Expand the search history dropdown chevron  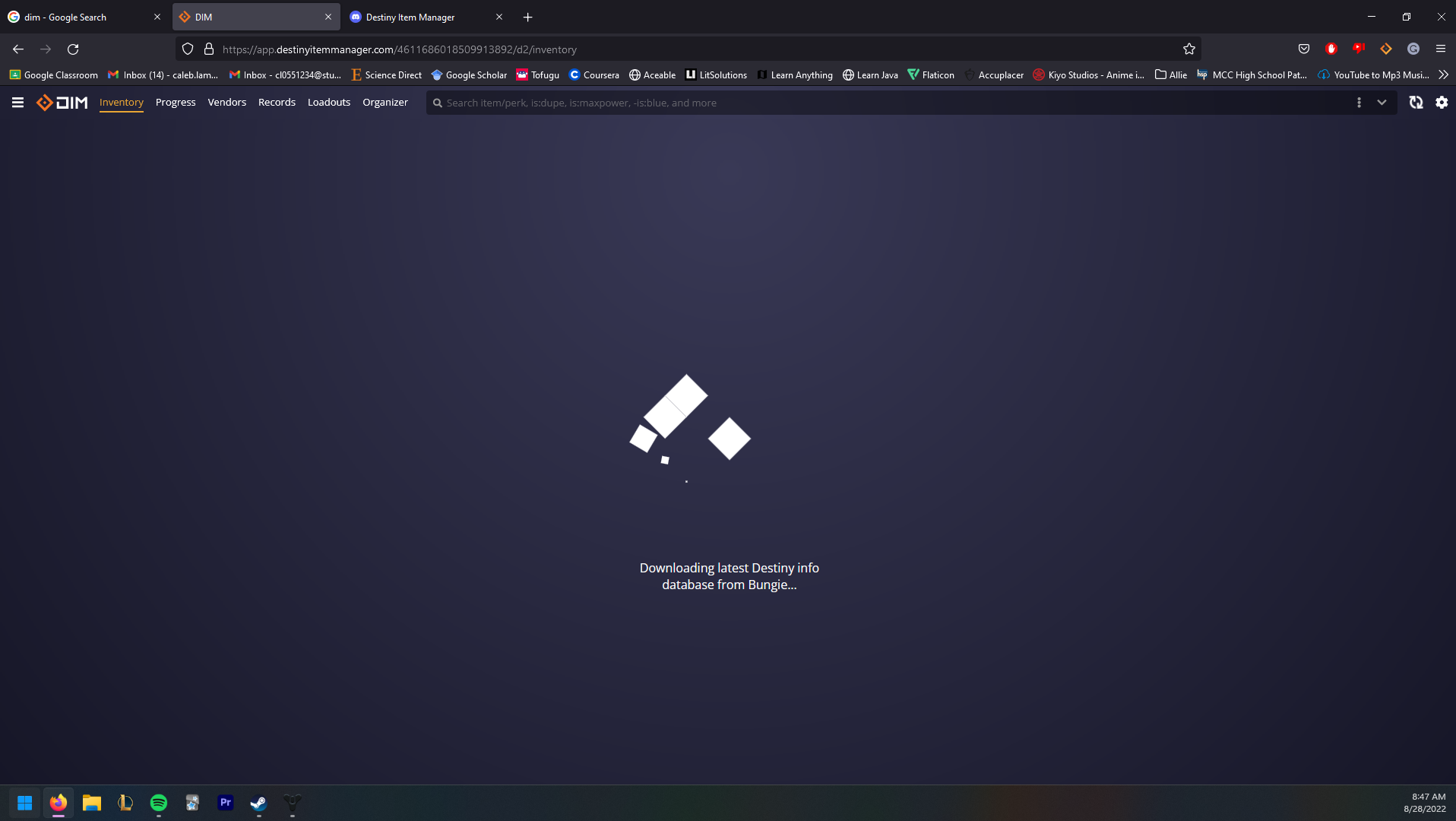point(1381,102)
